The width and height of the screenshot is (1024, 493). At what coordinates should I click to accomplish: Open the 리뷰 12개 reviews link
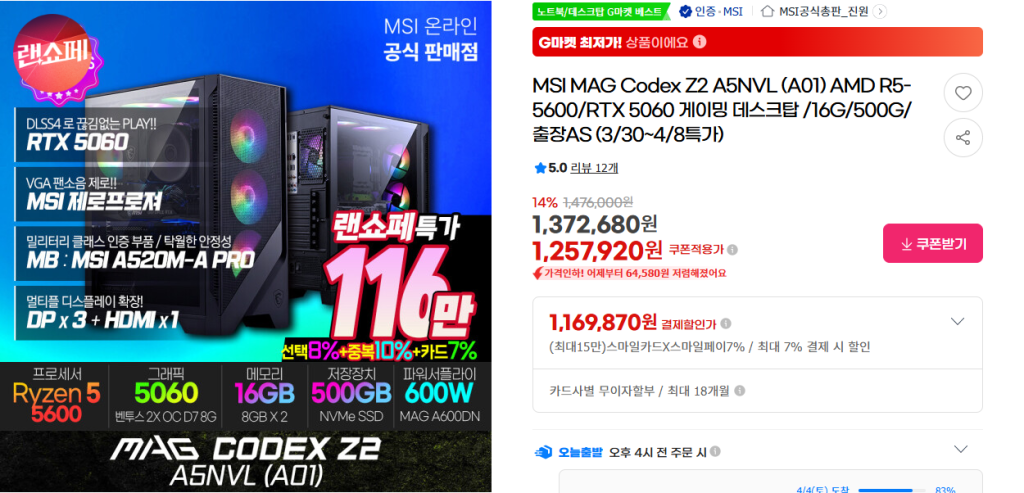594,168
